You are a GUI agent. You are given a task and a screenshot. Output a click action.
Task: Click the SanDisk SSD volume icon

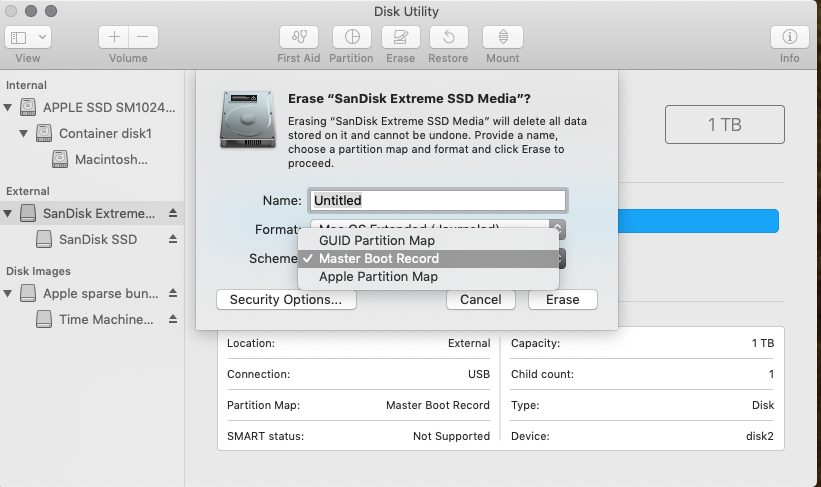[44, 239]
